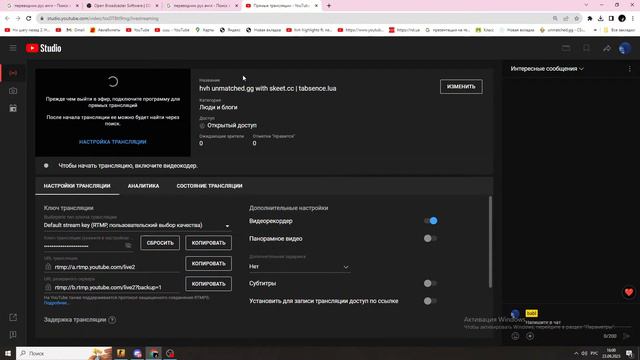The image size is (640, 360).
Task: Click the Windows taskbar search box
Action: [x=64, y=353]
